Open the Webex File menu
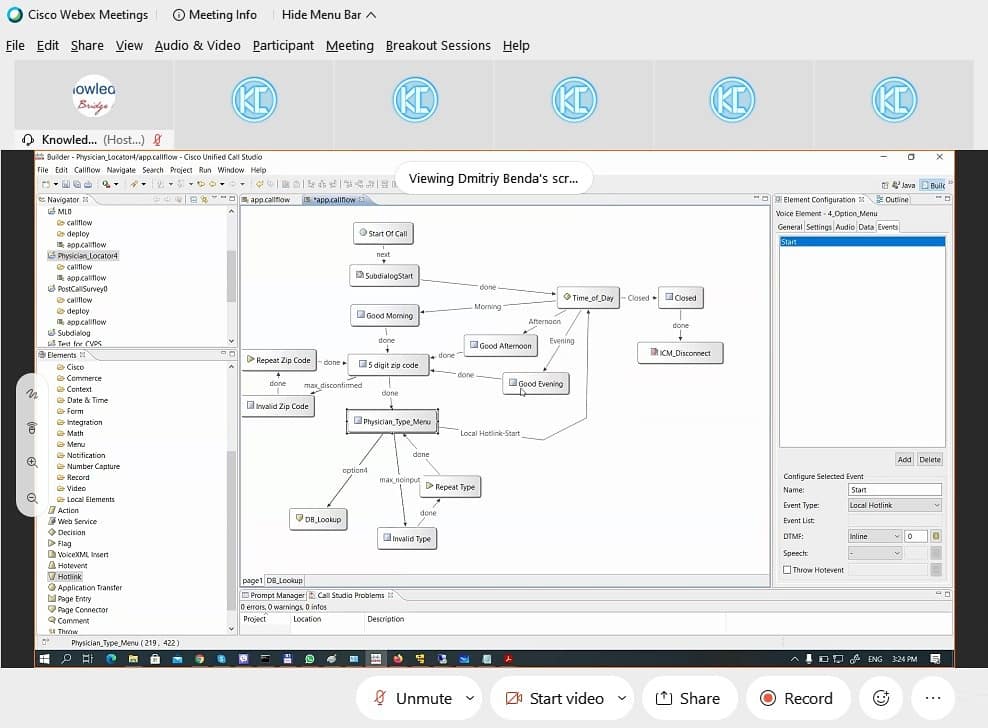Image resolution: width=988 pixels, height=728 pixels. point(15,45)
